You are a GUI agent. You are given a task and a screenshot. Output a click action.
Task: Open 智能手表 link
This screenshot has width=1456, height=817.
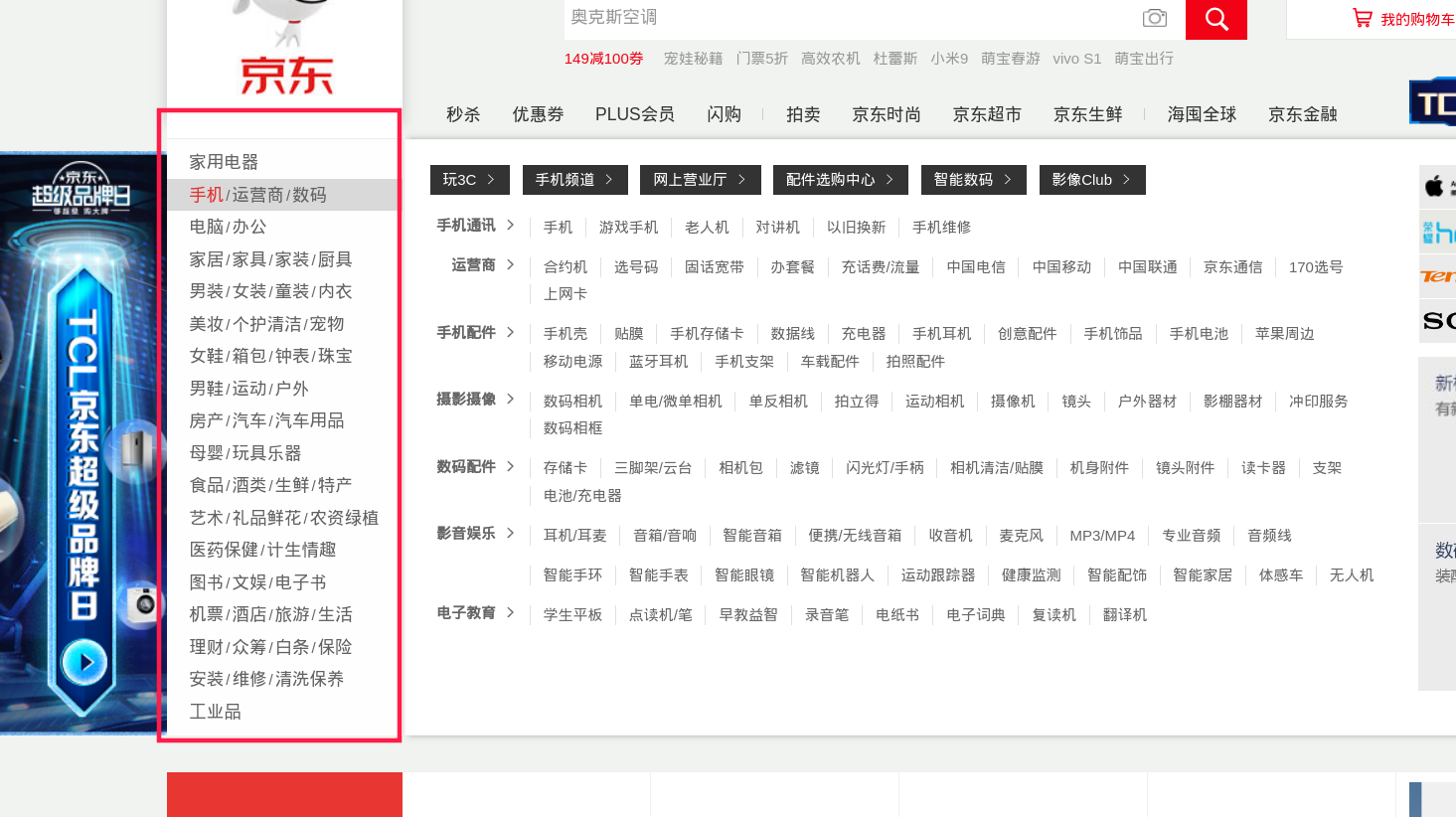pyautogui.click(x=658, y=575)
